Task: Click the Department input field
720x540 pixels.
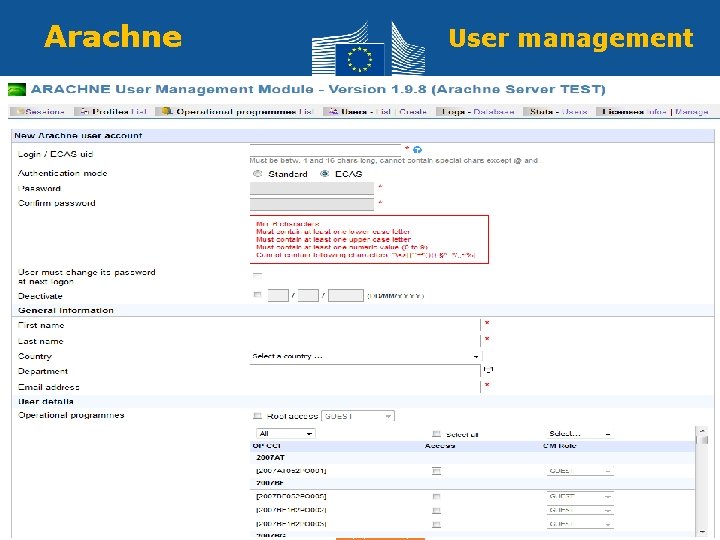Action: pos(365,371)
